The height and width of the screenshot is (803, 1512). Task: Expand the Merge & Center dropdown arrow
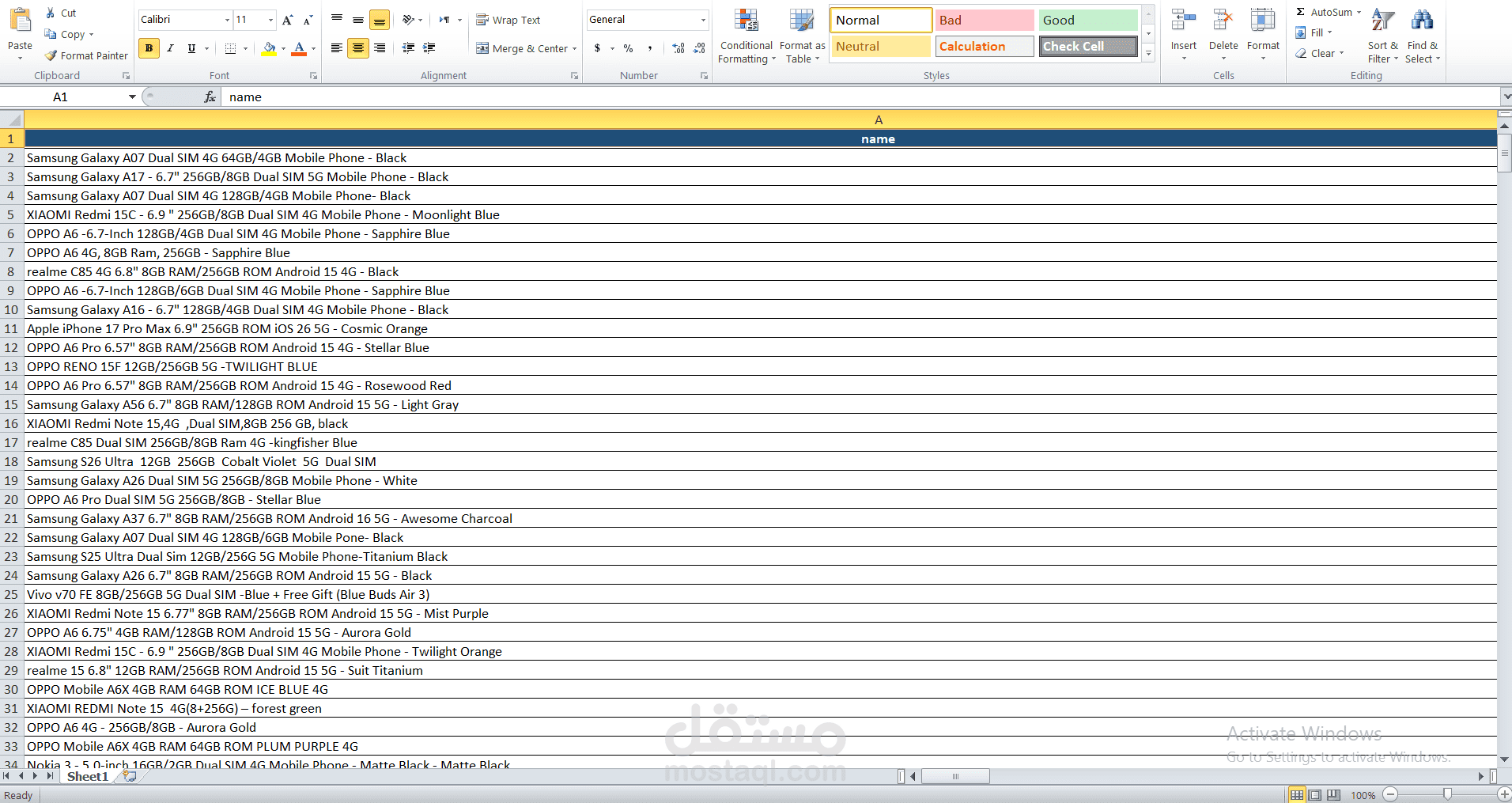[x=574, y=49]
